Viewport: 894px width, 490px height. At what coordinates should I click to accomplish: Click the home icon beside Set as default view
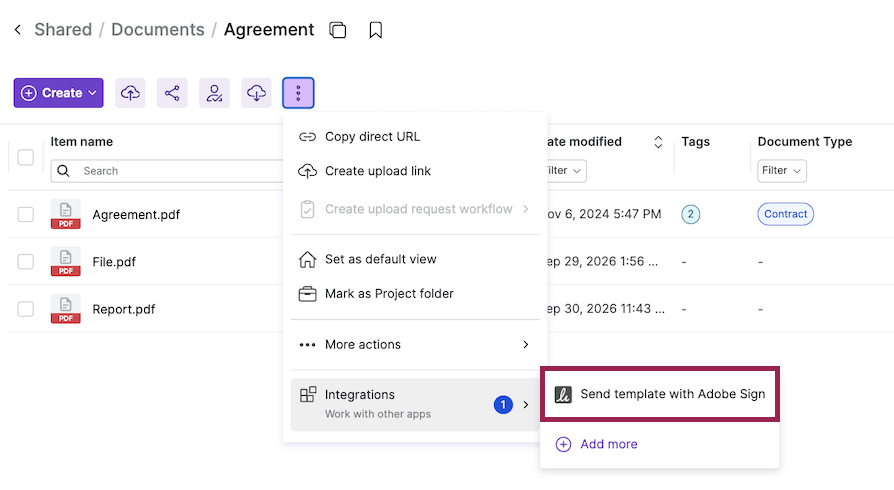click(x=307, y=260)
